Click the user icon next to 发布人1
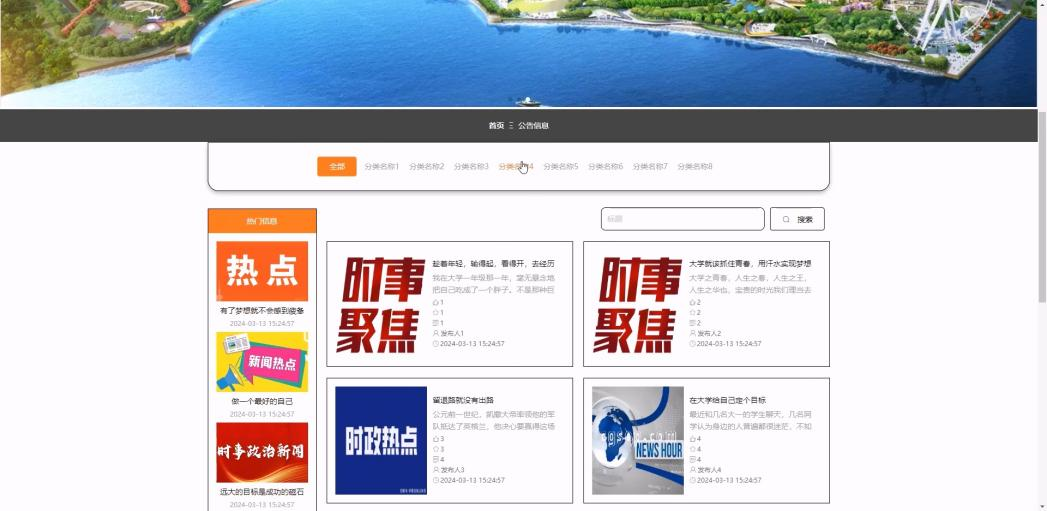 click(436, 333)
